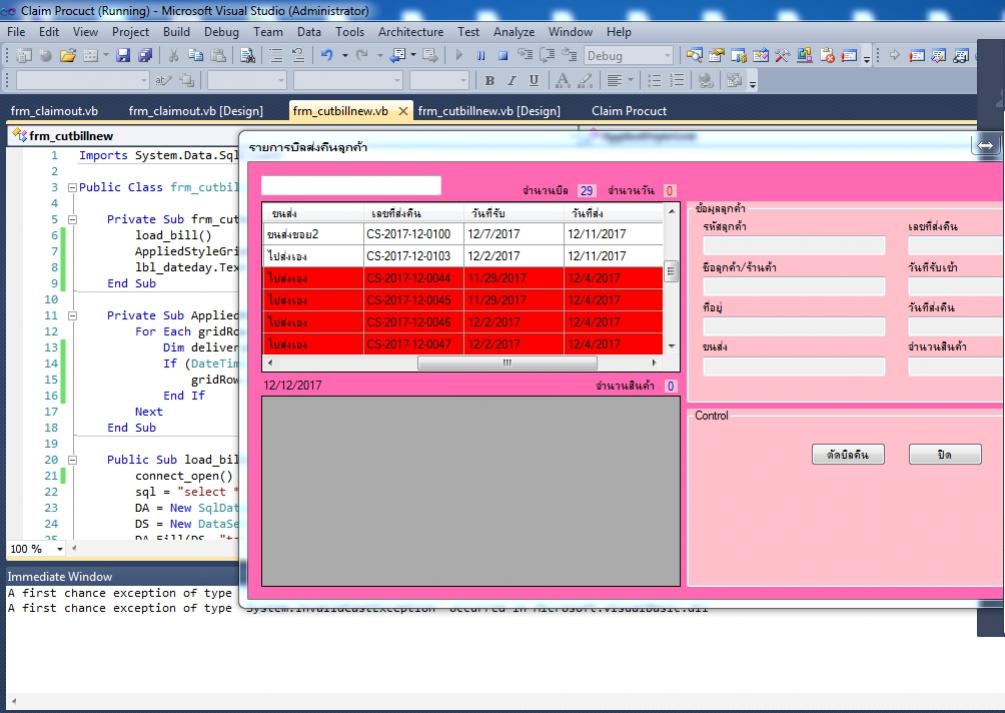1005x713 pixels.
Task: Click the bill grid horizontal scrollbar thumb
Action: click(x=507, y=363)
